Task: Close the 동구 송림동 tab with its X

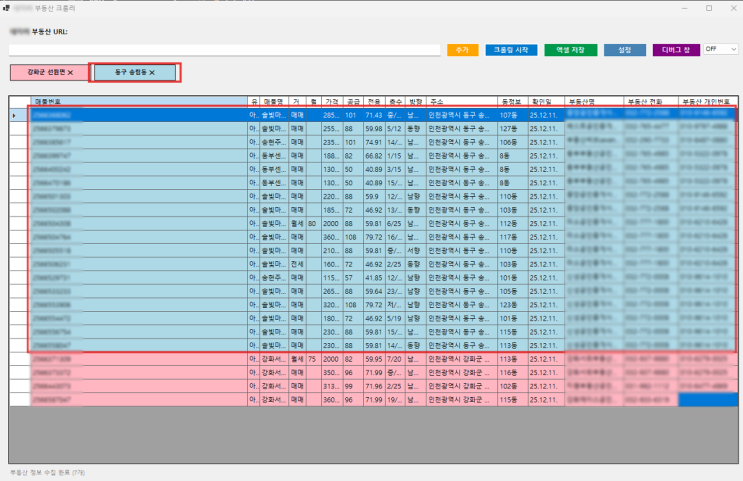Action: [152, 73]
